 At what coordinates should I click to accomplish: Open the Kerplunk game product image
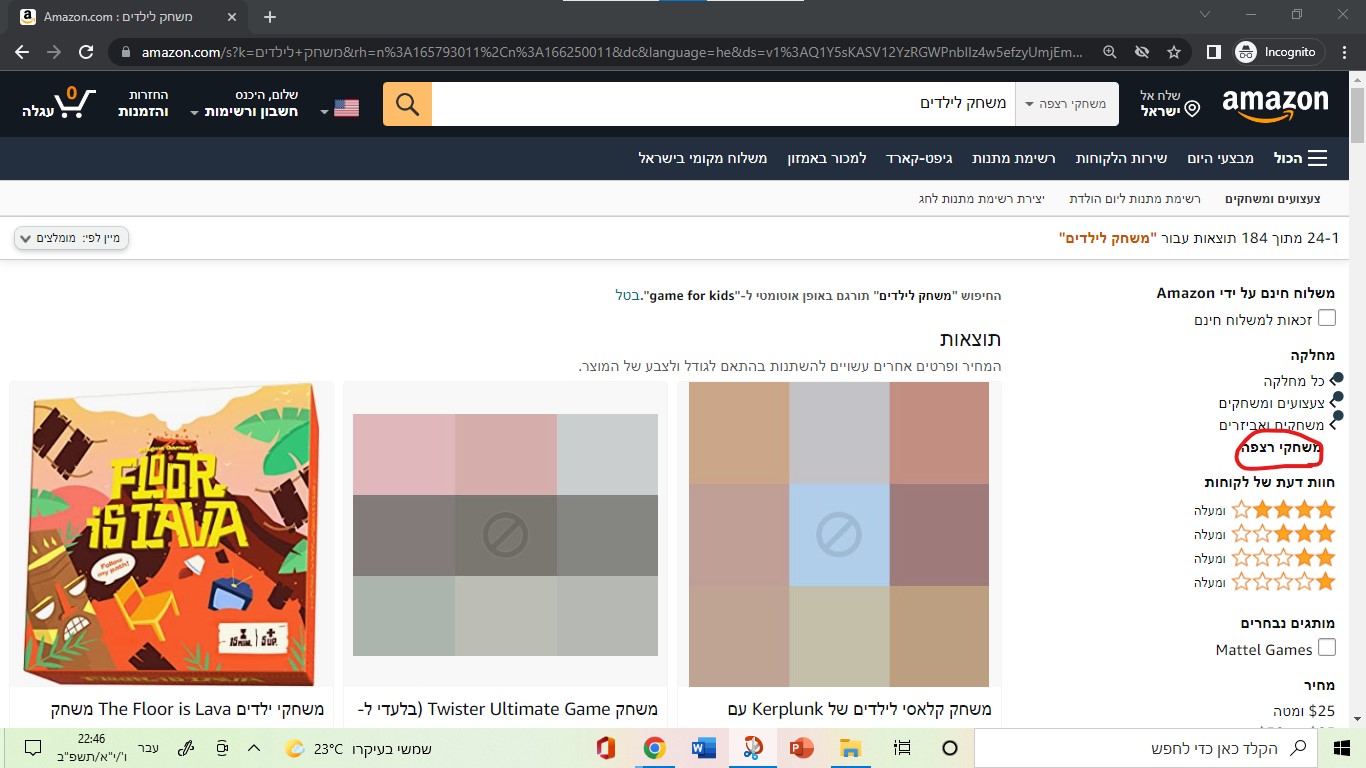coord(839,534)
